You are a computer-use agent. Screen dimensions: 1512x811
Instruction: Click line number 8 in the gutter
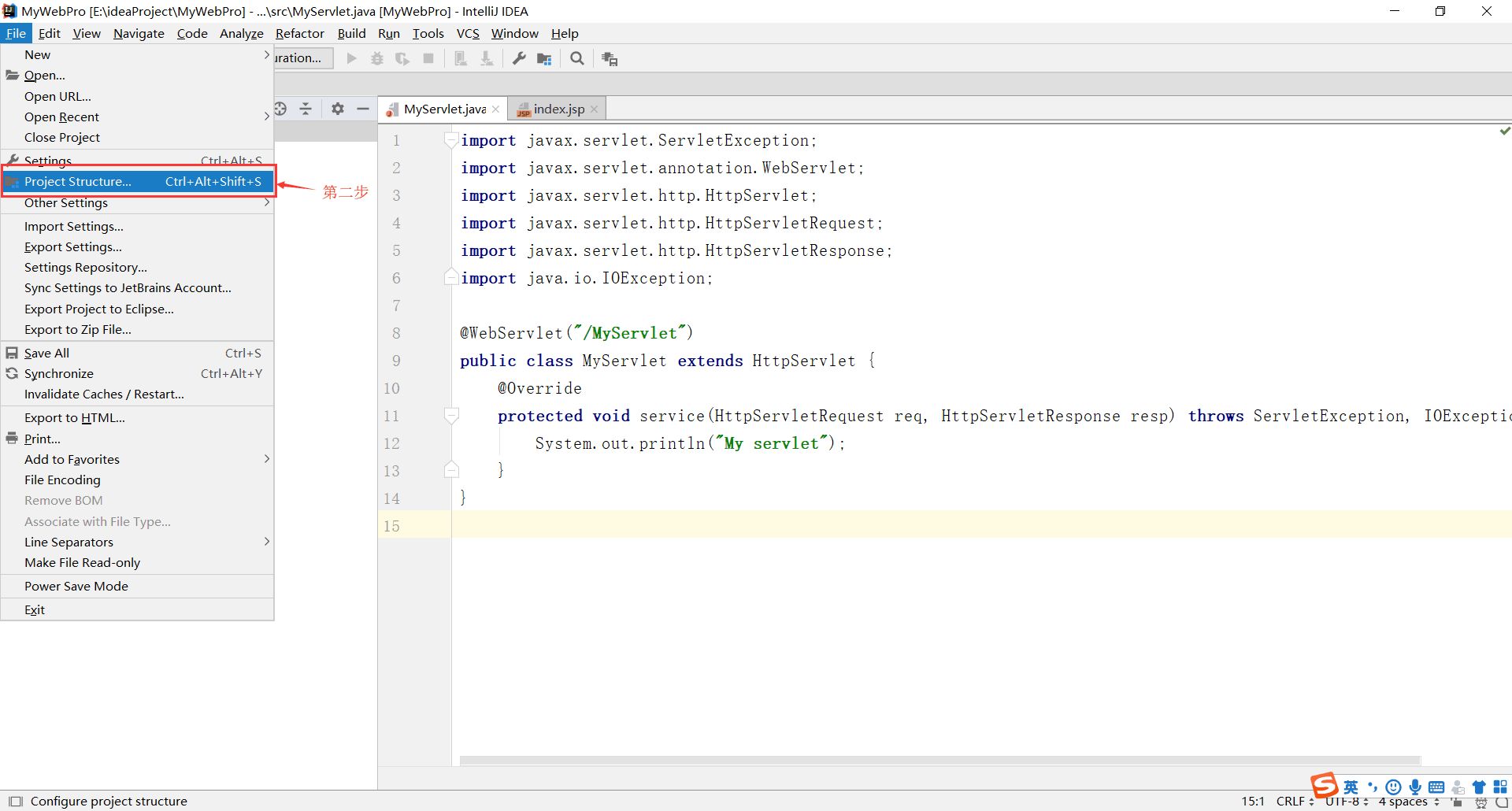pyautogui.click(x=396, y=333)
